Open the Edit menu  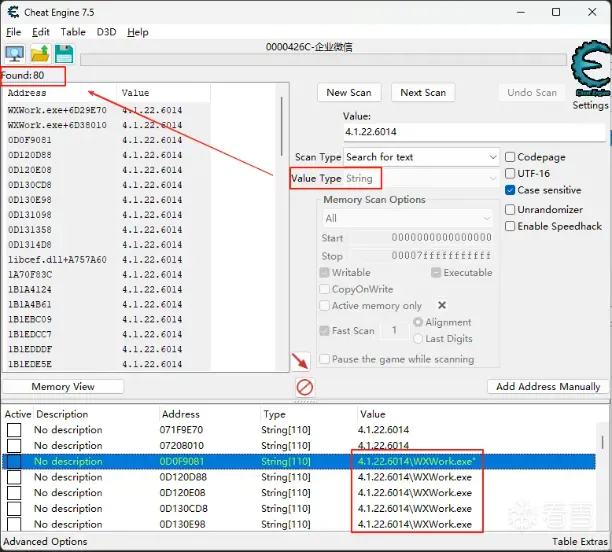41,32
